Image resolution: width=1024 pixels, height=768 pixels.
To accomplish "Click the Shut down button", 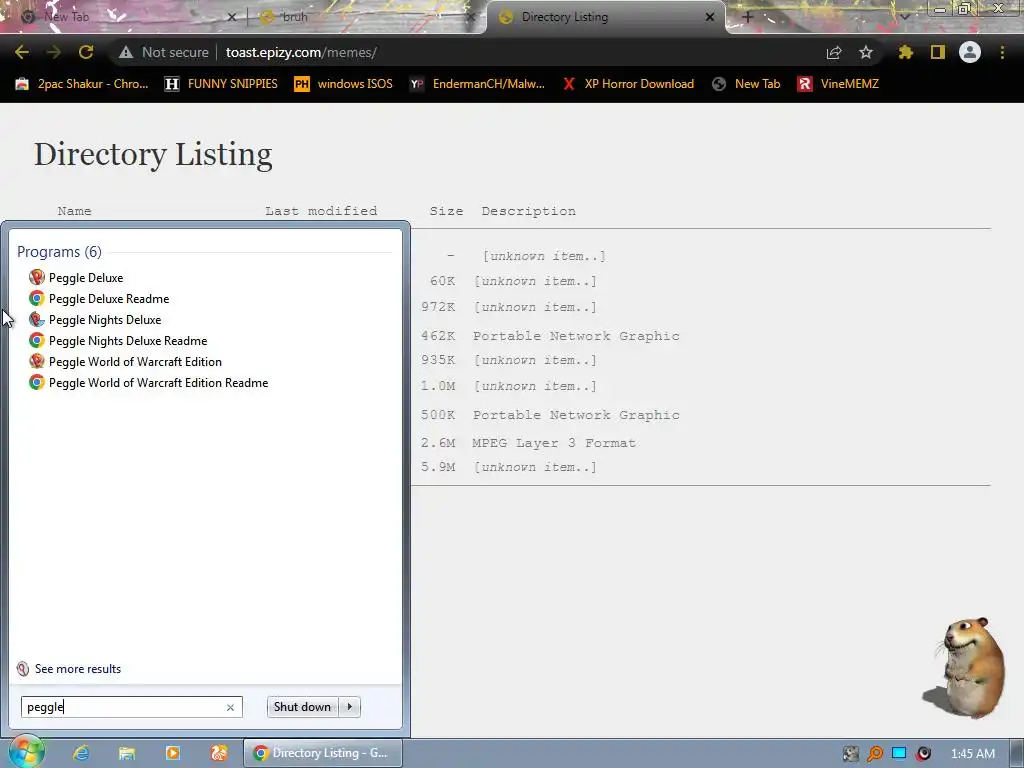I will coord(302,707).
